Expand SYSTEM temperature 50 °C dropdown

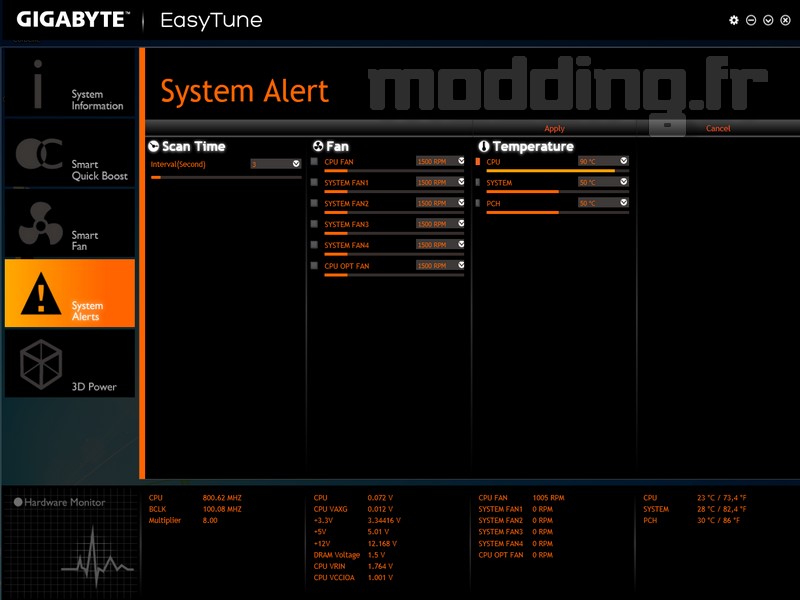603,182
